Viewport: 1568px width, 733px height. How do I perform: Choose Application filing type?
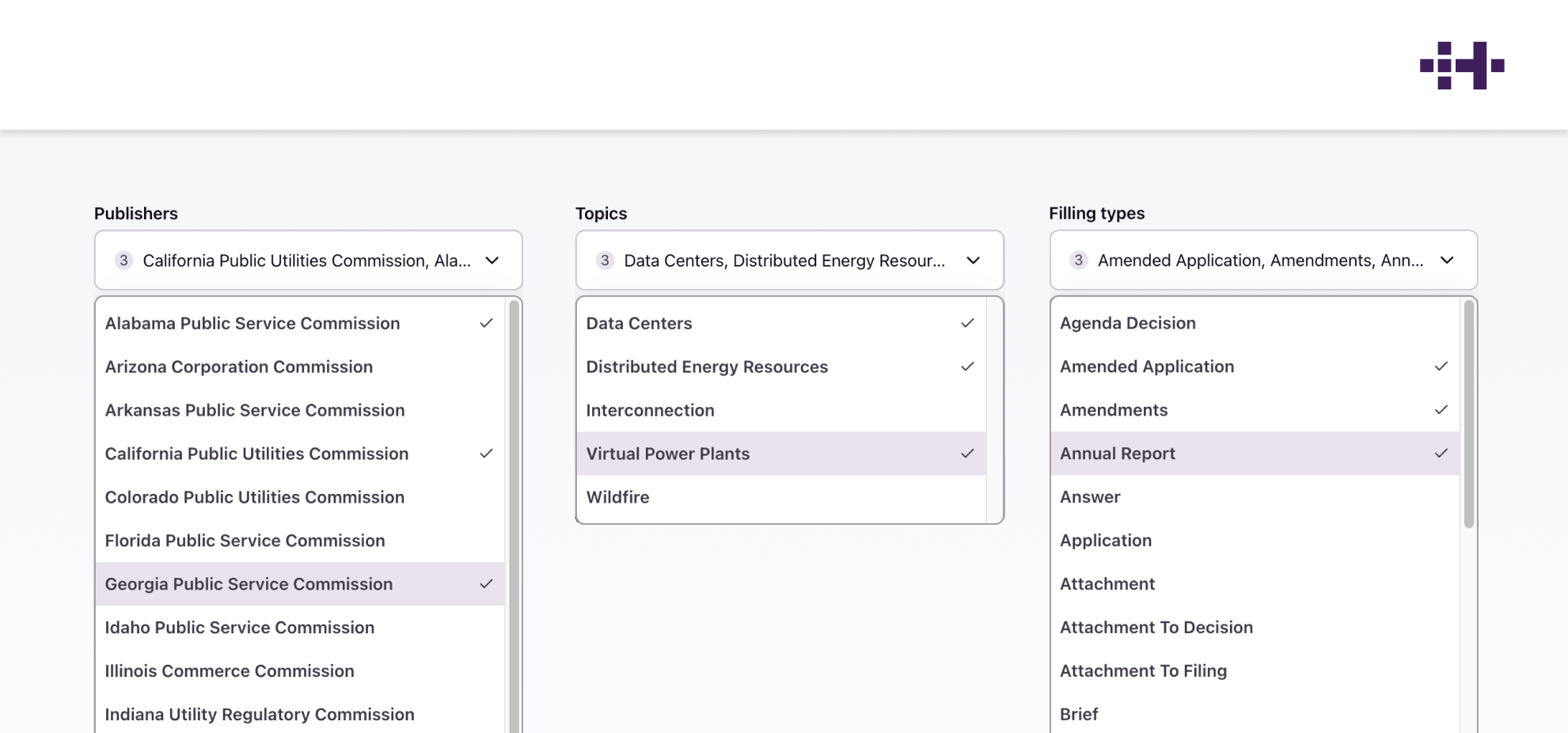[x=1255, y=541]
